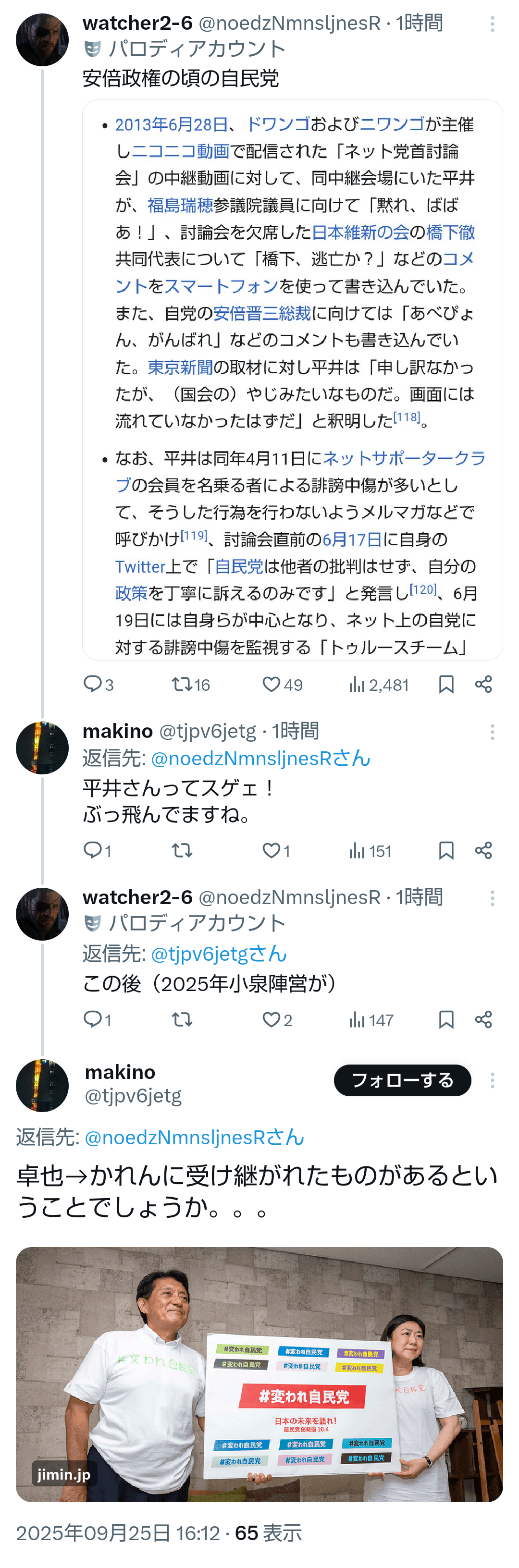Bookmark makino's reply with 151 views
The height and width of the screenshot is (1568, 519).
446,851
